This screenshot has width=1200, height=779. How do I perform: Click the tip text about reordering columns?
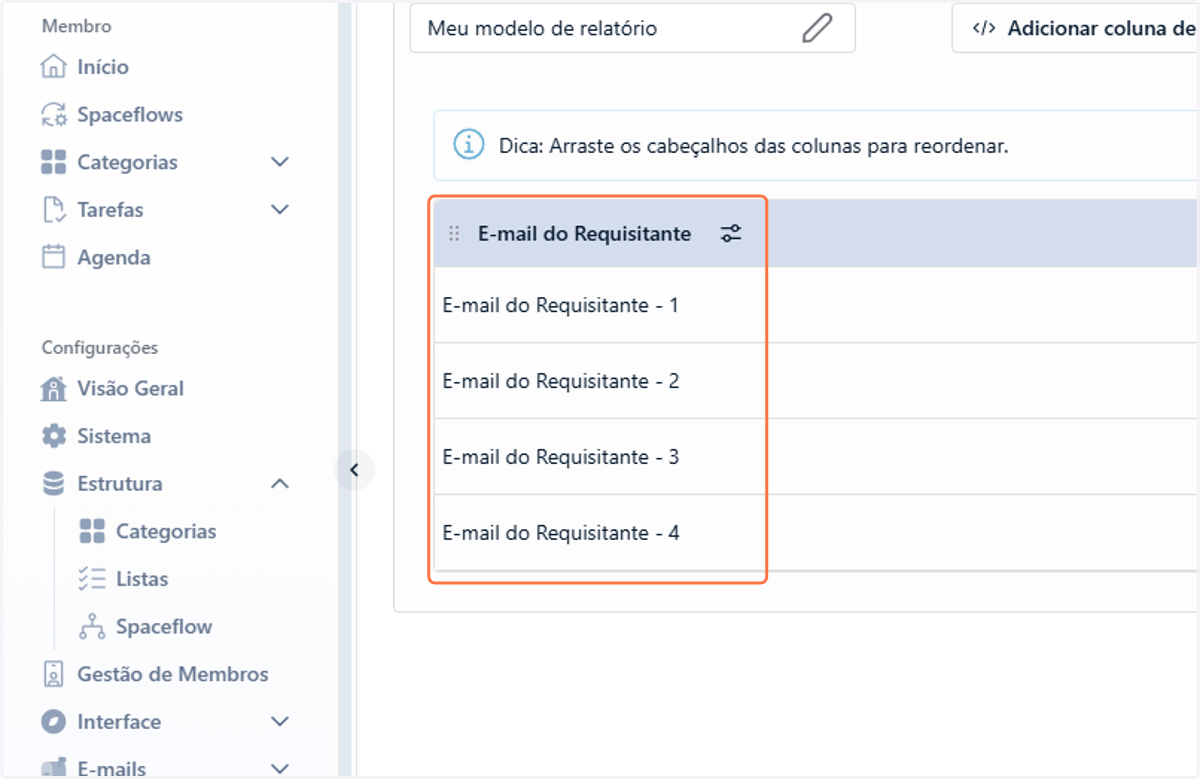coord(754,146)
